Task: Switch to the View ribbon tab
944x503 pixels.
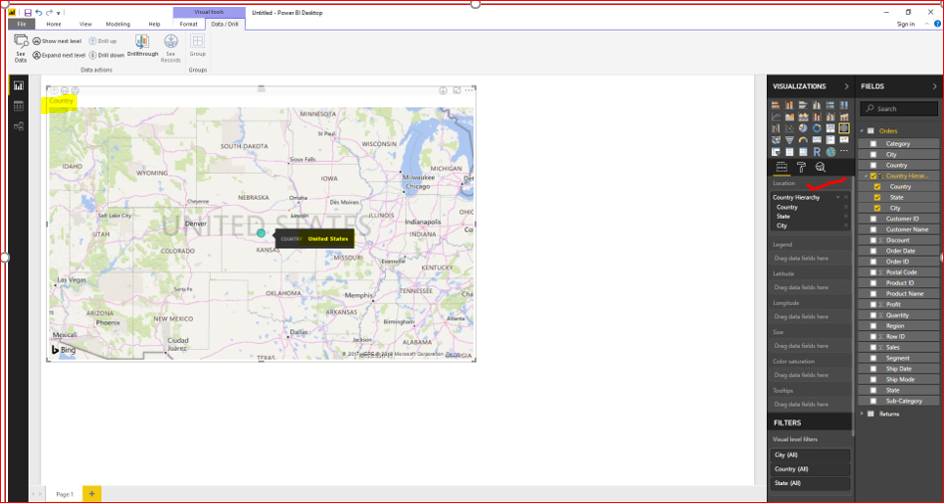Action: point(85,24)
